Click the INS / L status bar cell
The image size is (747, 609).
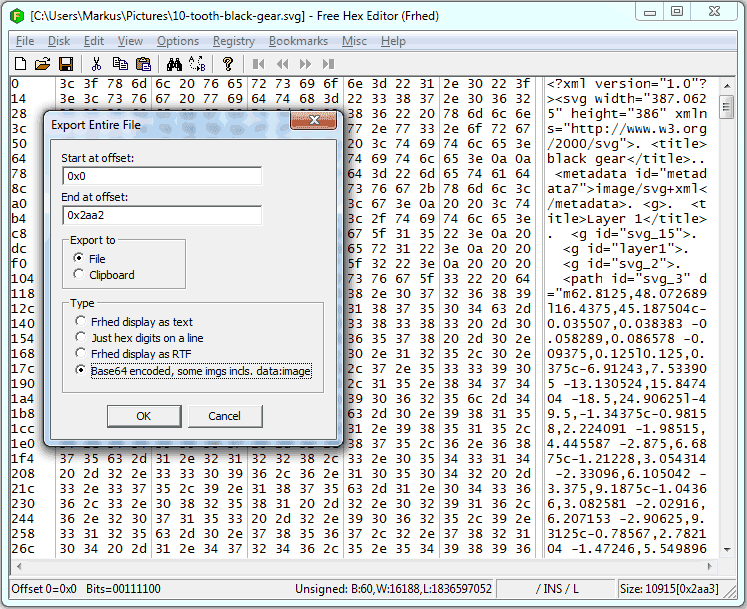[556, 589]
